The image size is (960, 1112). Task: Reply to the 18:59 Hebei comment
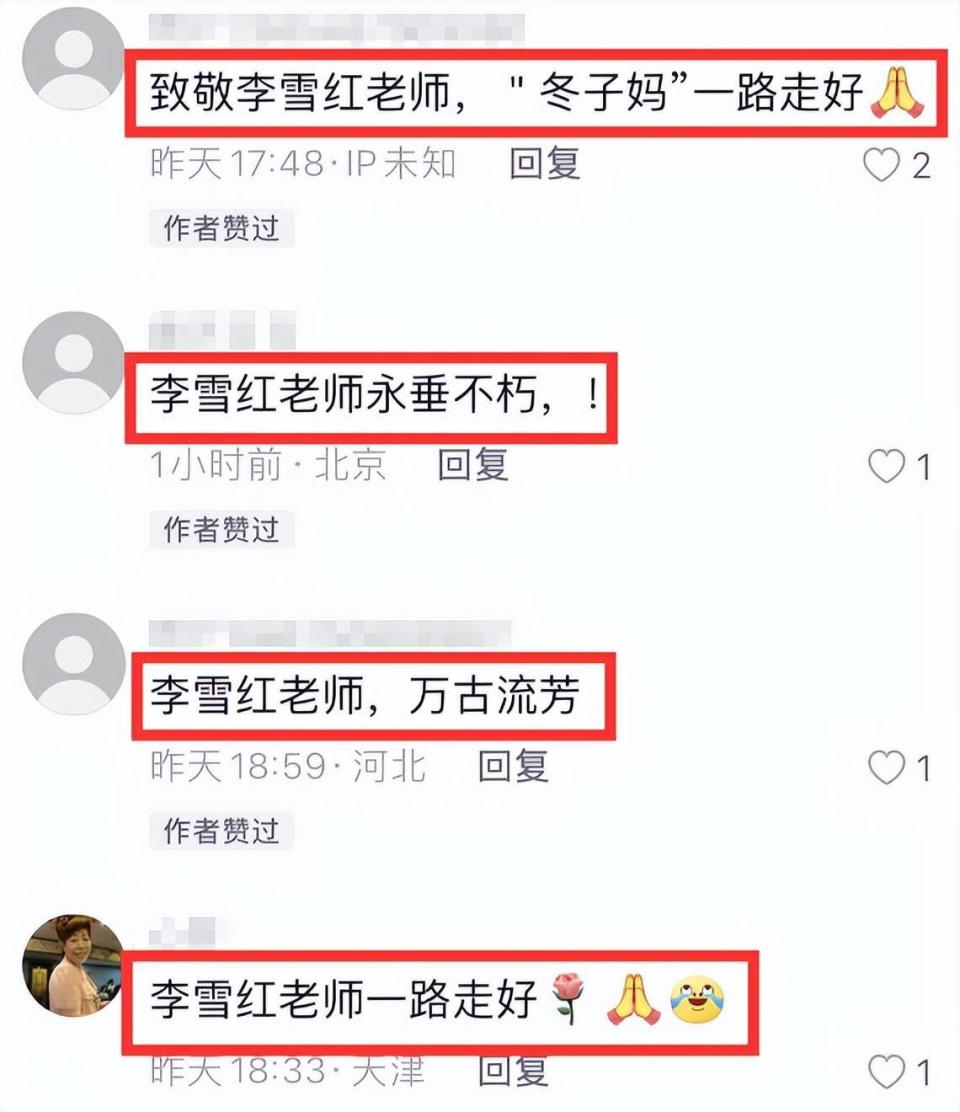pyautogui.click(x=513, y=767)
